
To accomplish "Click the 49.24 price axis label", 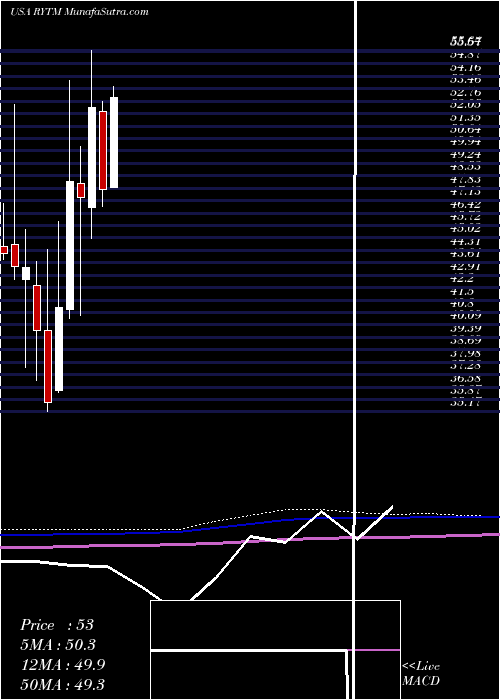I will point(465,154).
